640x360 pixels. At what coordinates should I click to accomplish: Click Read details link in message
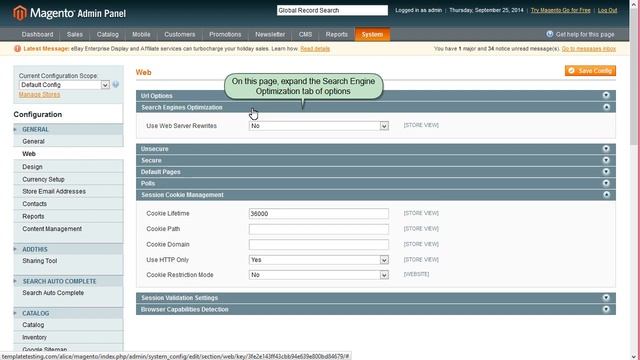click(315, 49)
